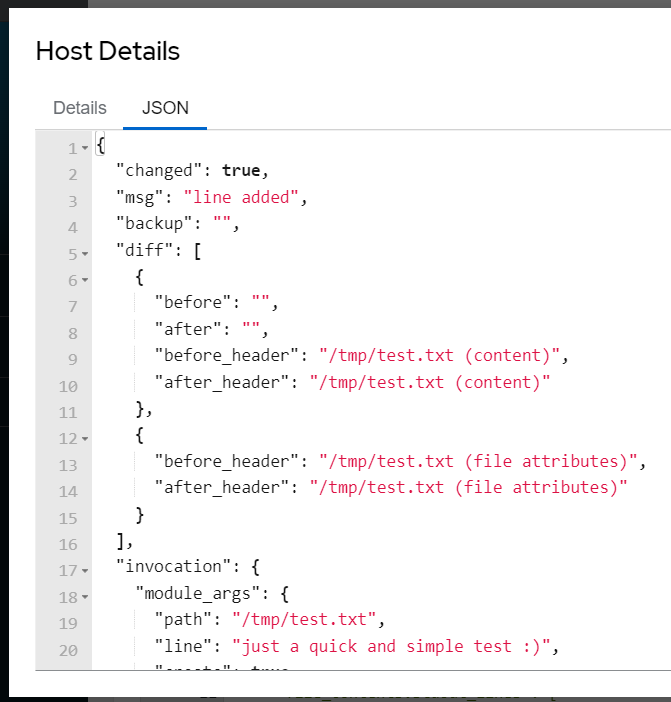Screen dimensions: 671x702
Task: Click the "line added" msg value
Action: coord(240,198)
